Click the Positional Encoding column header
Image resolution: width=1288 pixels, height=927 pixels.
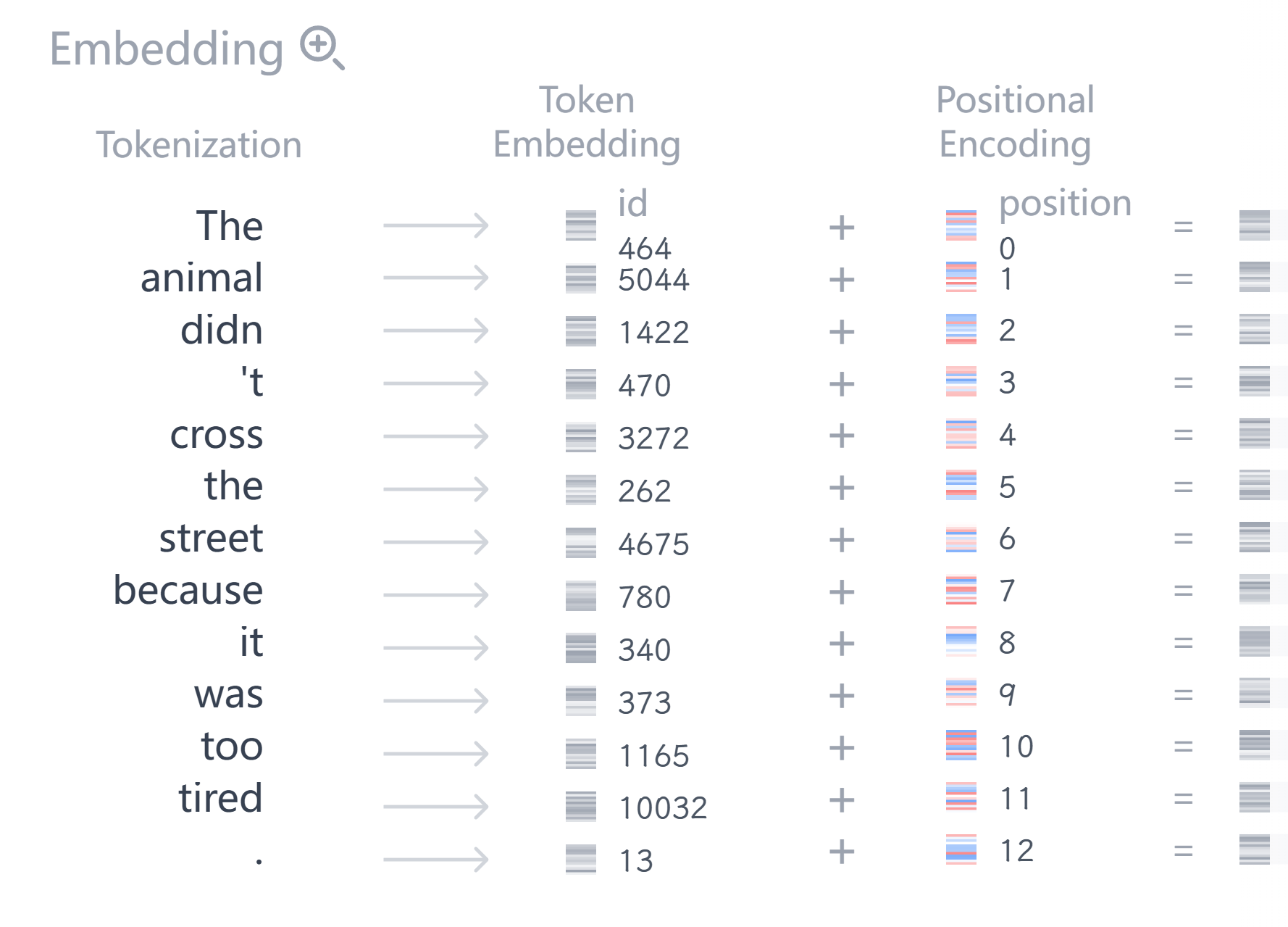click(x=1015, y=122)
